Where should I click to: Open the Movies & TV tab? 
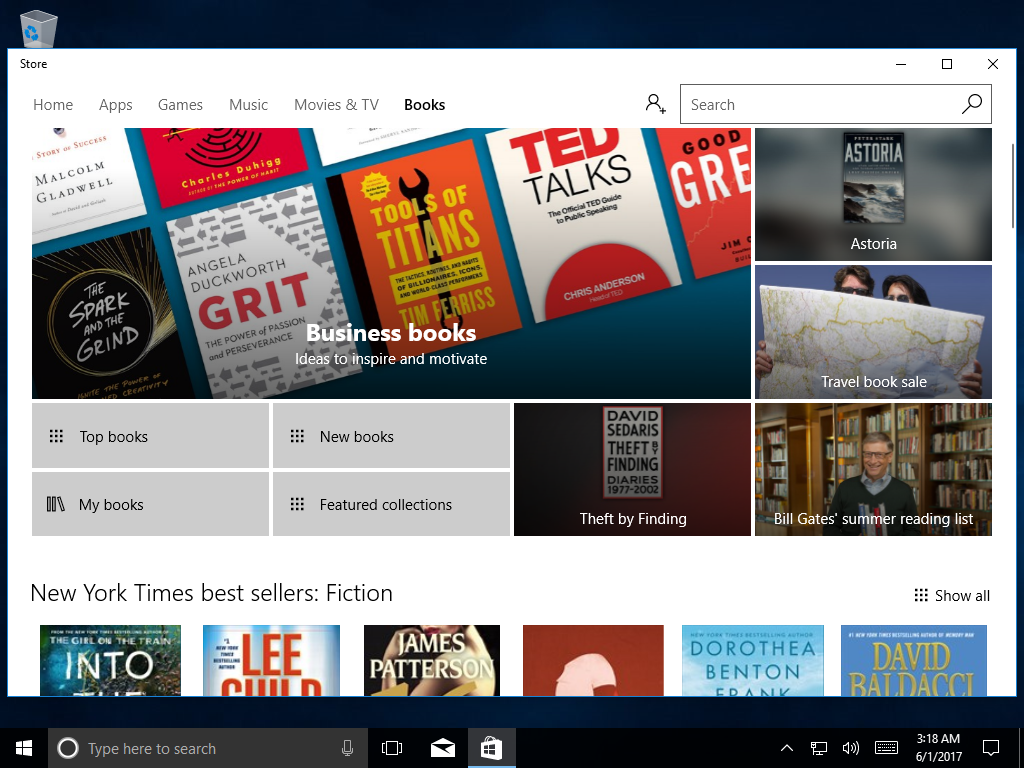tap(336, 104)
